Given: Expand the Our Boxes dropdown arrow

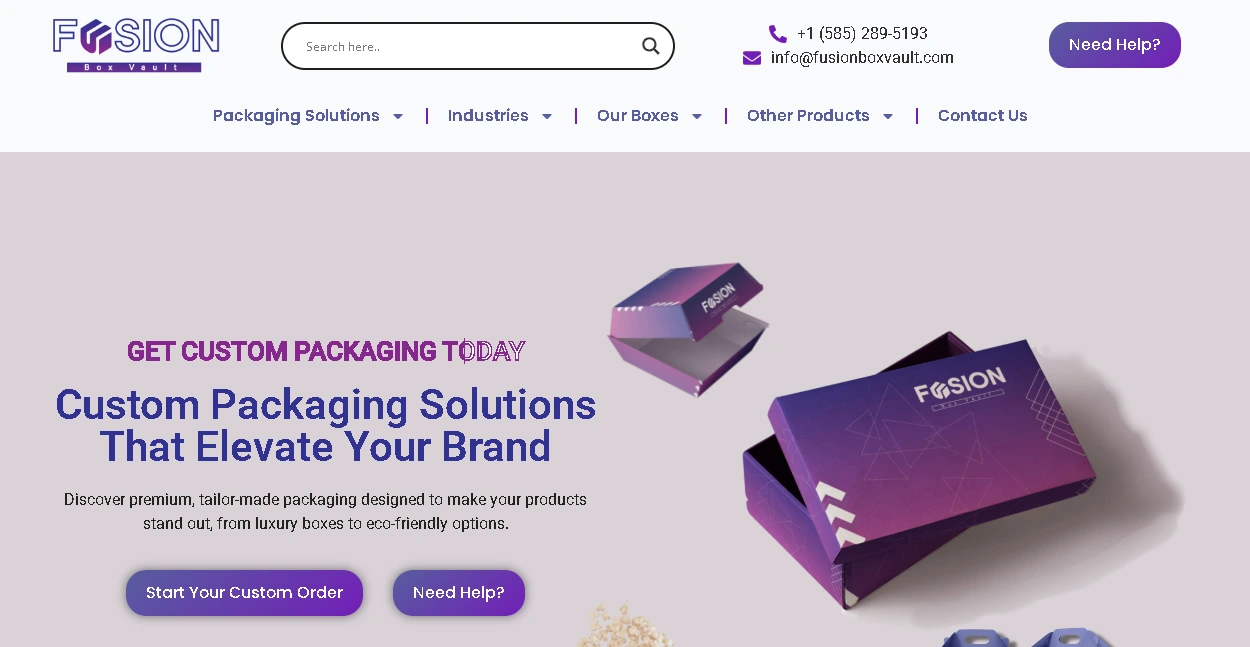Looking at the screenshot, I should pyautogui.click(x=697, y=116).
